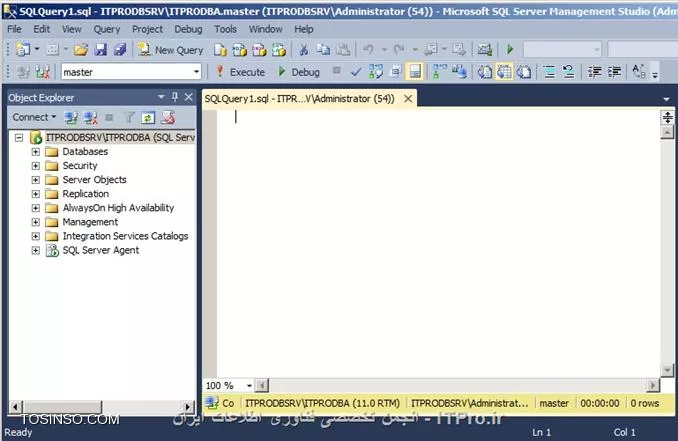
Task: Click the Save All icon
Action: pyautogui.click(x=120, y=50)
